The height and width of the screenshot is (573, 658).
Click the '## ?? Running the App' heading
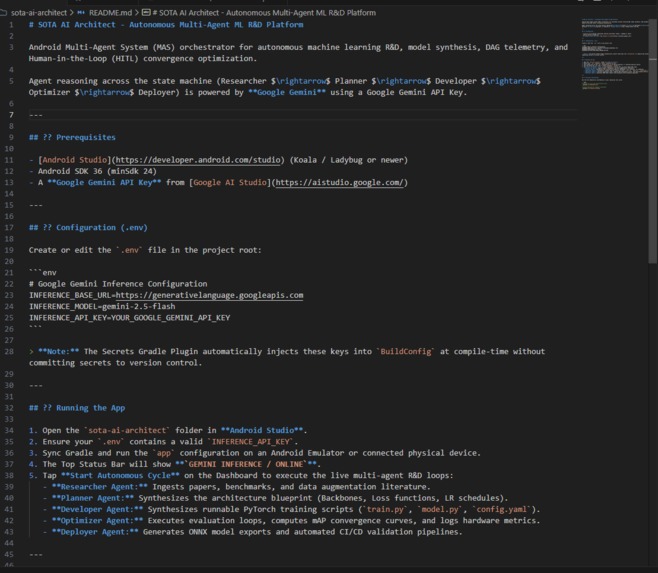(77, 408)
